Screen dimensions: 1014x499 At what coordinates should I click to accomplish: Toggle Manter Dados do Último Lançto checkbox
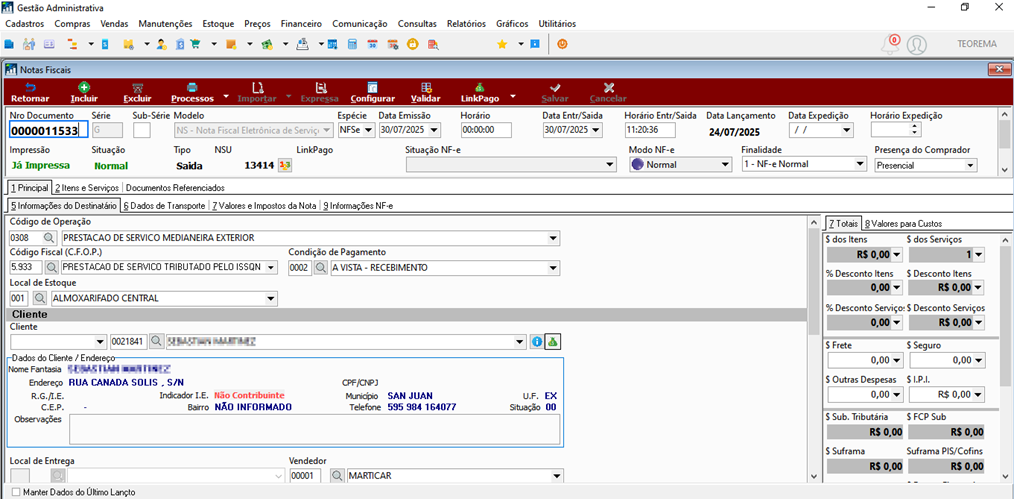coord(16,492)
